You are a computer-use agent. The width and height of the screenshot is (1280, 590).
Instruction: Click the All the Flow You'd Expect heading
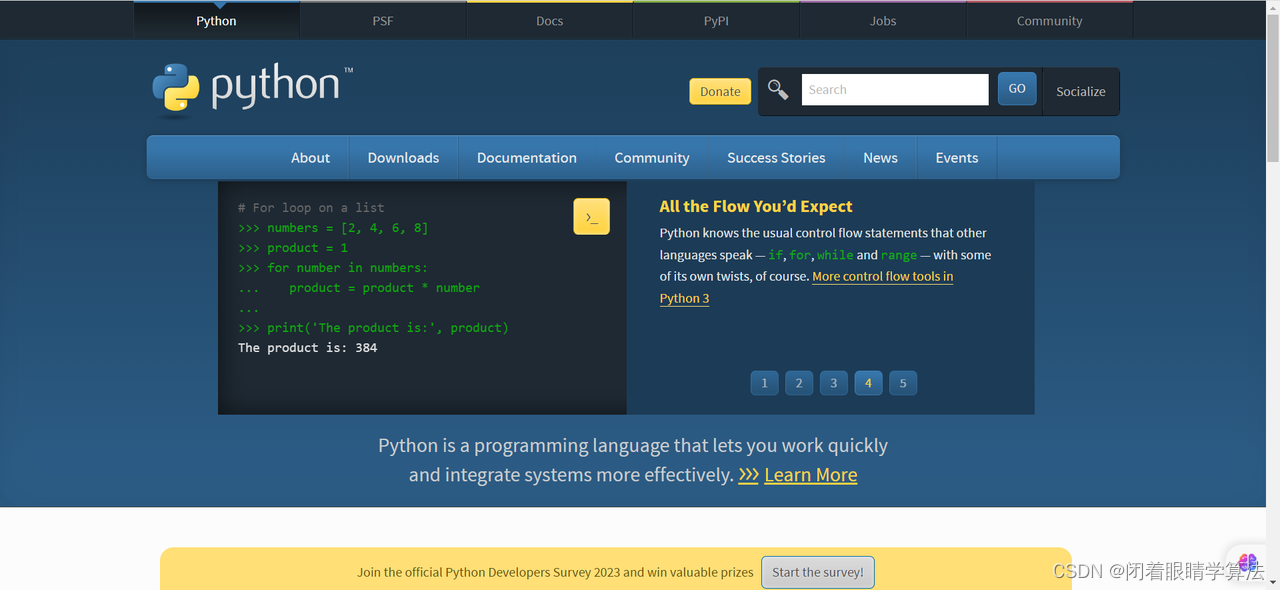point(756,206)
